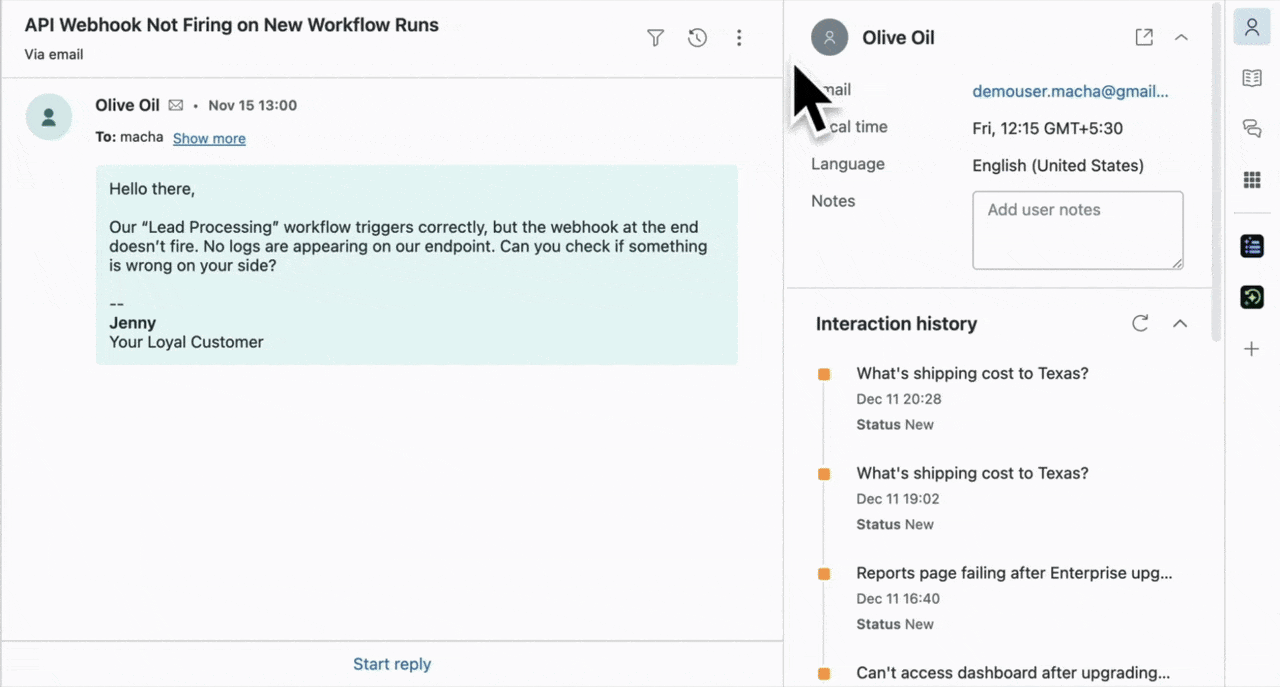Open the side conversations sidebar icon

click(x=1251, y=128)
